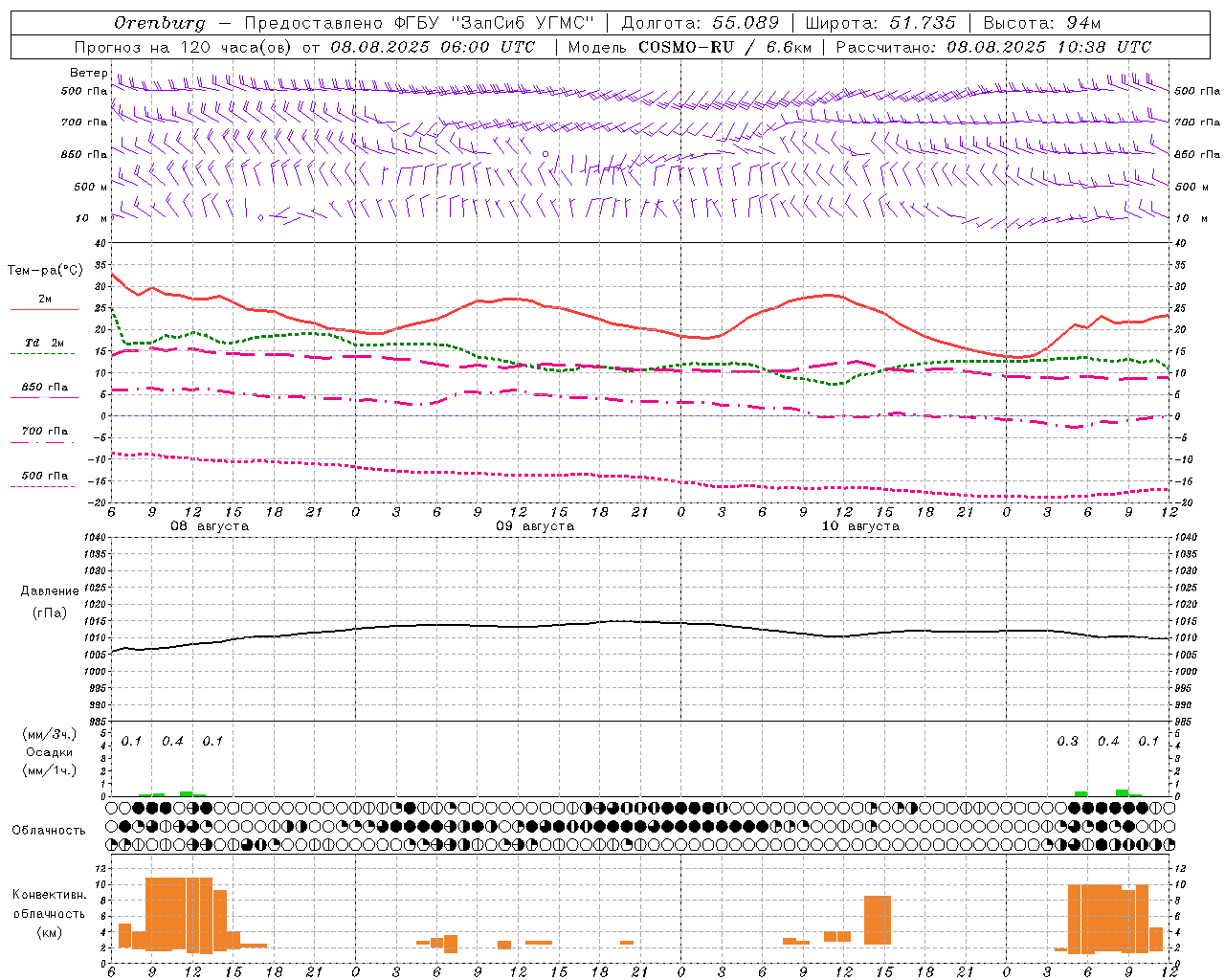Click the "Тем-ра(°C)" temperature panel label

pos(45,271)
